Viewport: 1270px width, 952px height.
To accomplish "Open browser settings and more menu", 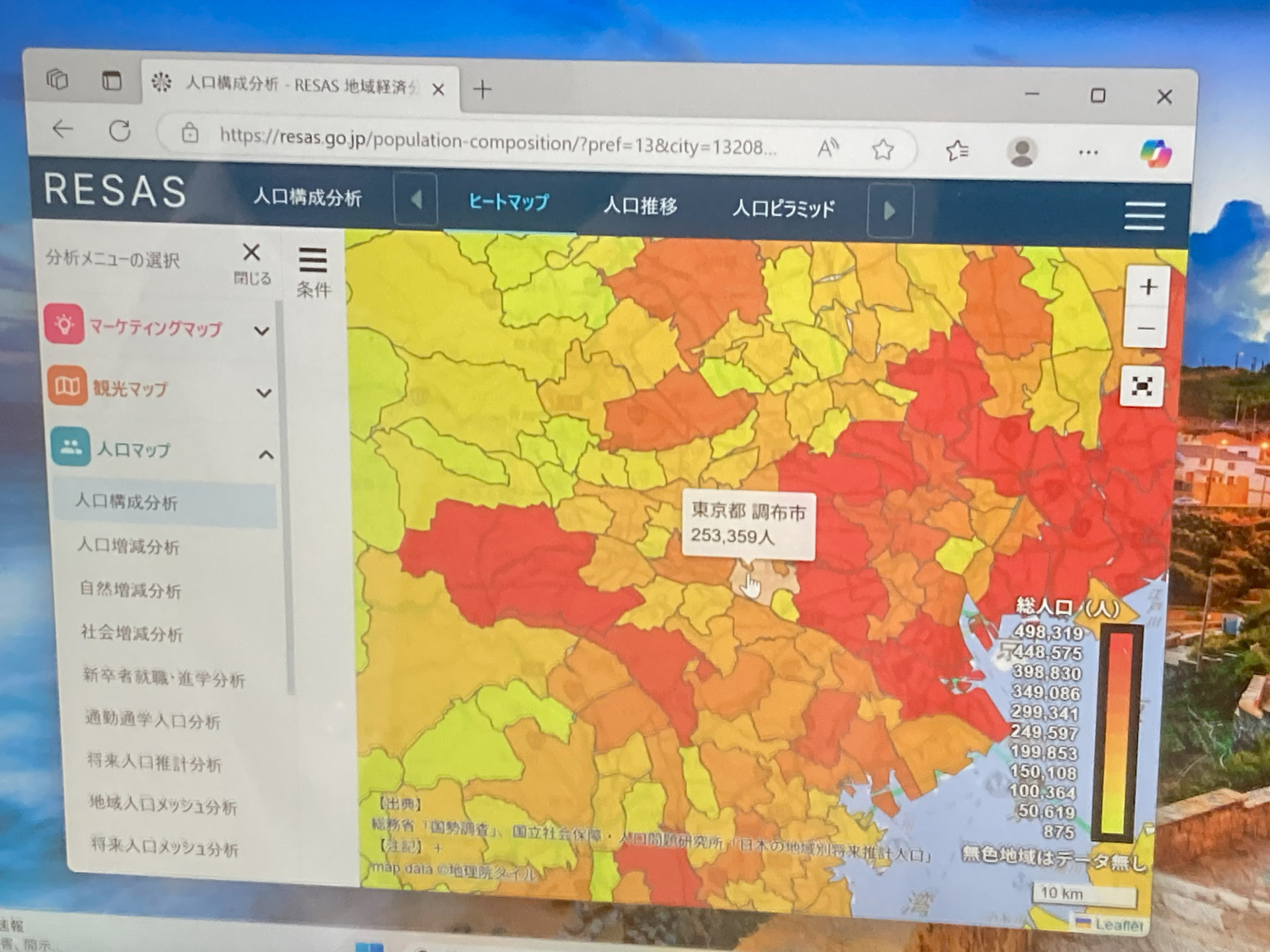I will tap(1088, 153).
